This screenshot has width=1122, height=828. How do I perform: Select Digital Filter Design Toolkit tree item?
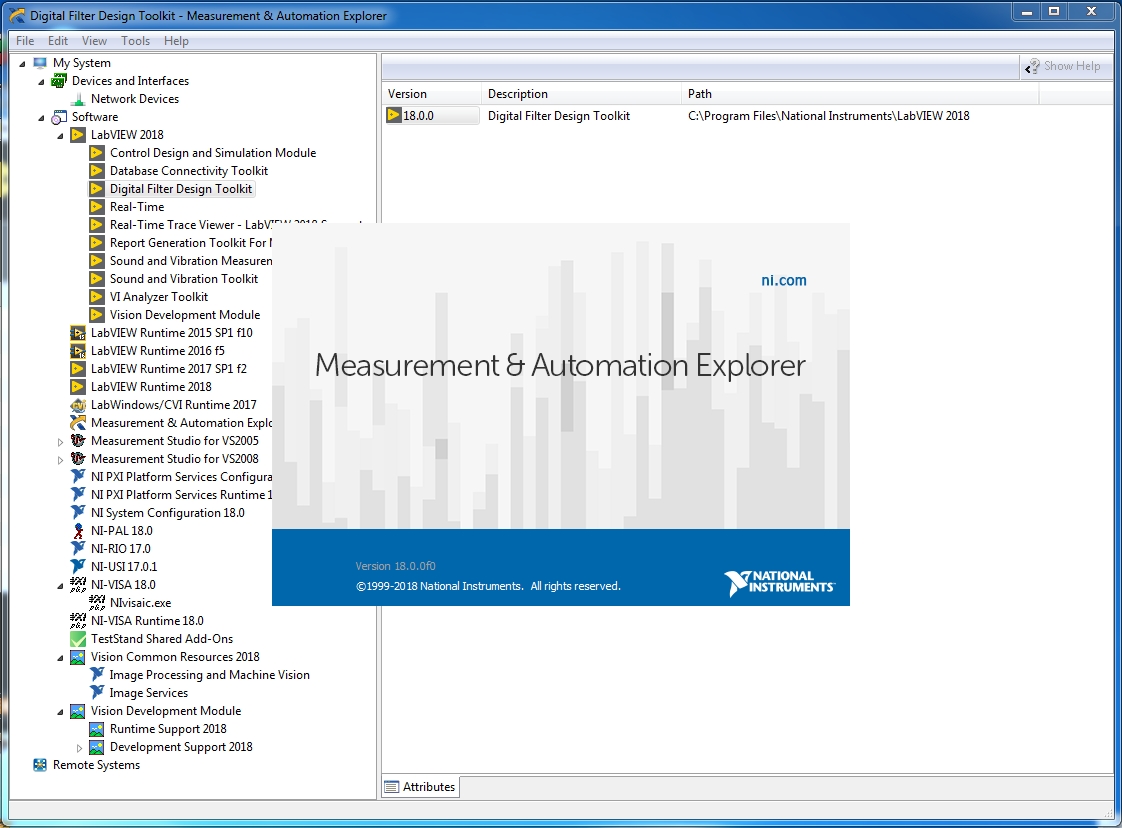(181, 189)
